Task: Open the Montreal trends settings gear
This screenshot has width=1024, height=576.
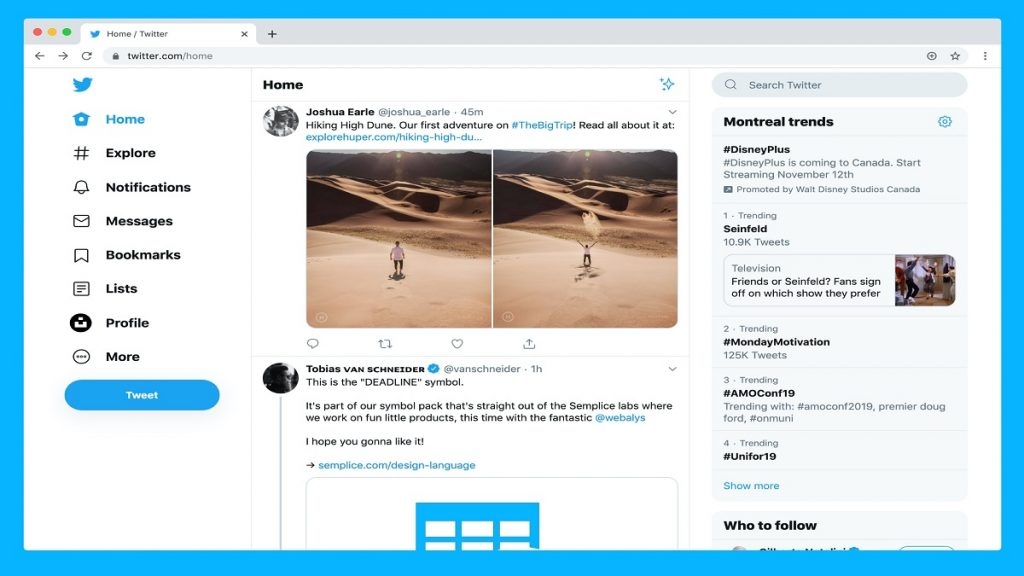Action: (945, 121)
